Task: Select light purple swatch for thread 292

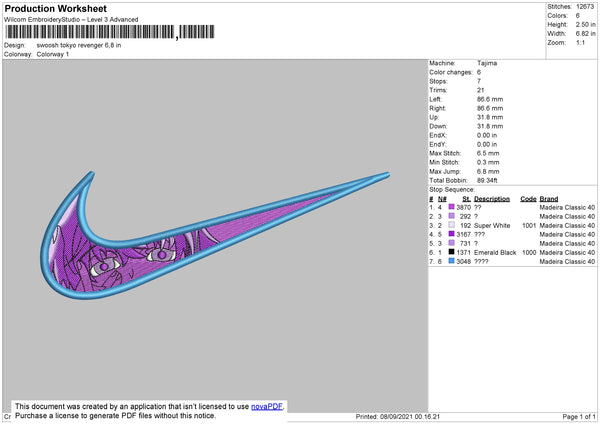Action: click(x=452, y=216)
